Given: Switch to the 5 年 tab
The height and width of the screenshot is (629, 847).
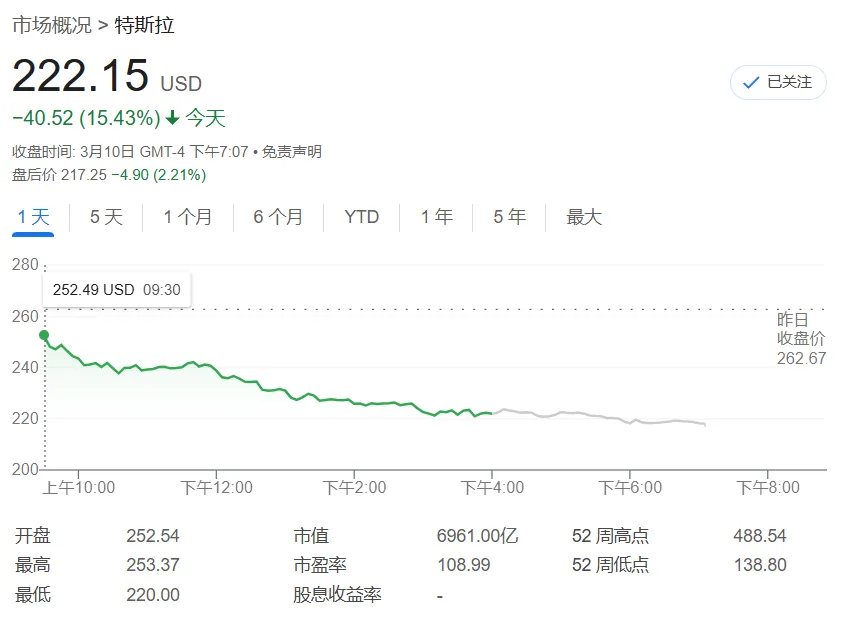Looking at the screenshot, I should [509, 217].
